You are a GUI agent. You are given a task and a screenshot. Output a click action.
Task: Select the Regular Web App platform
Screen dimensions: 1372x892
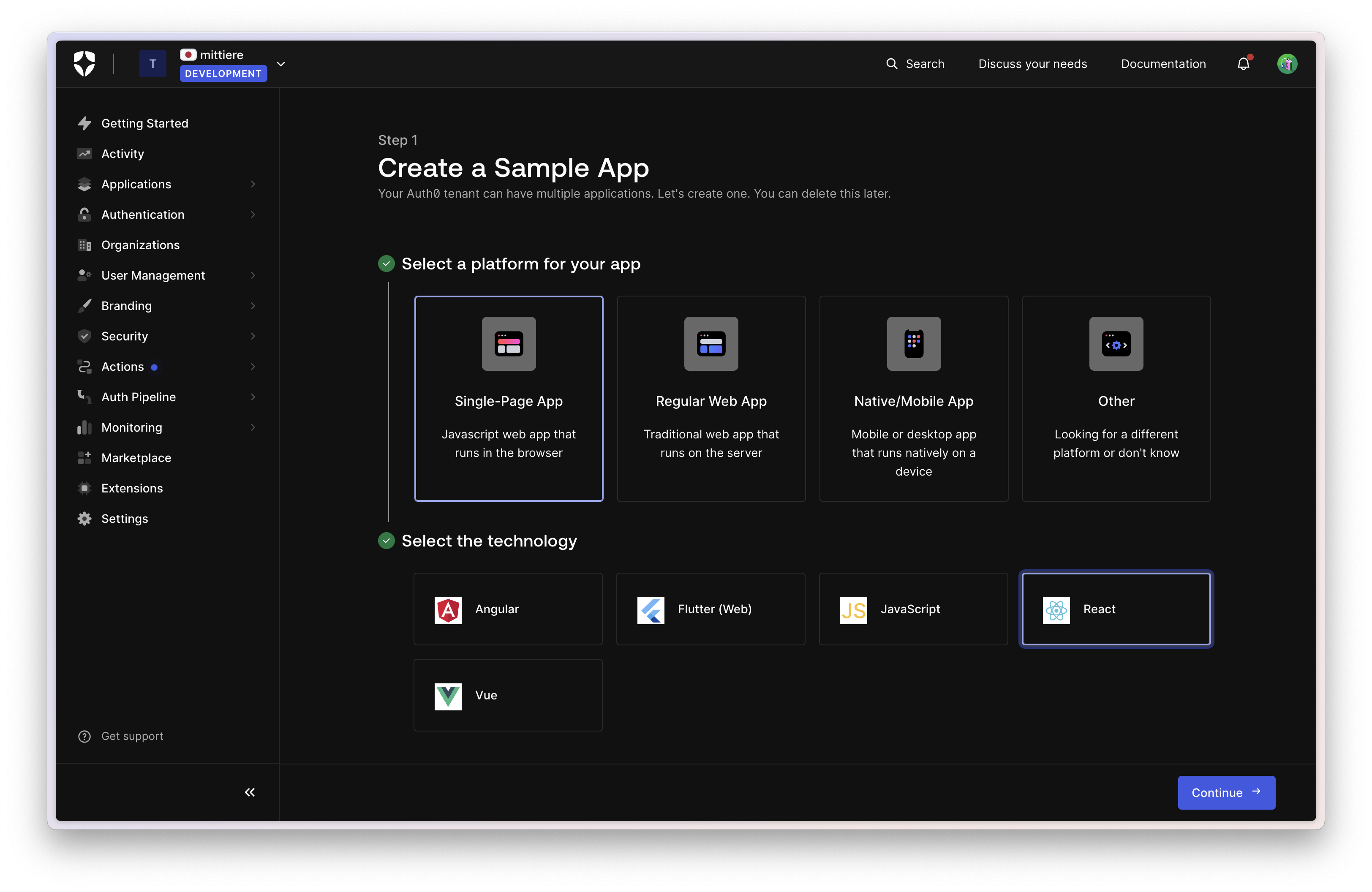pos(711,399)
